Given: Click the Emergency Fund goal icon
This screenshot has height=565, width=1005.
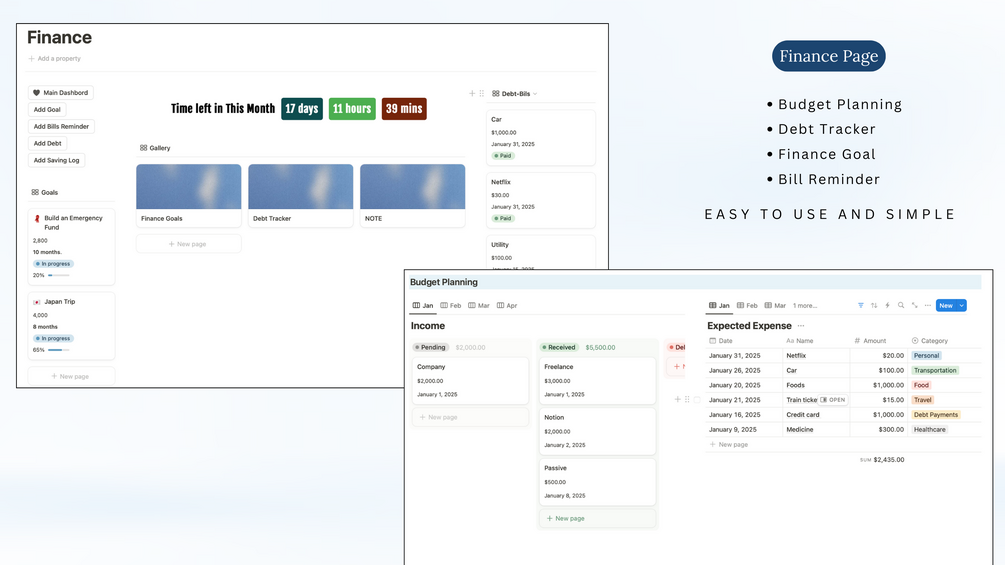Looking at the screenshot, I should pyautogui.click(x=37, y=218).
